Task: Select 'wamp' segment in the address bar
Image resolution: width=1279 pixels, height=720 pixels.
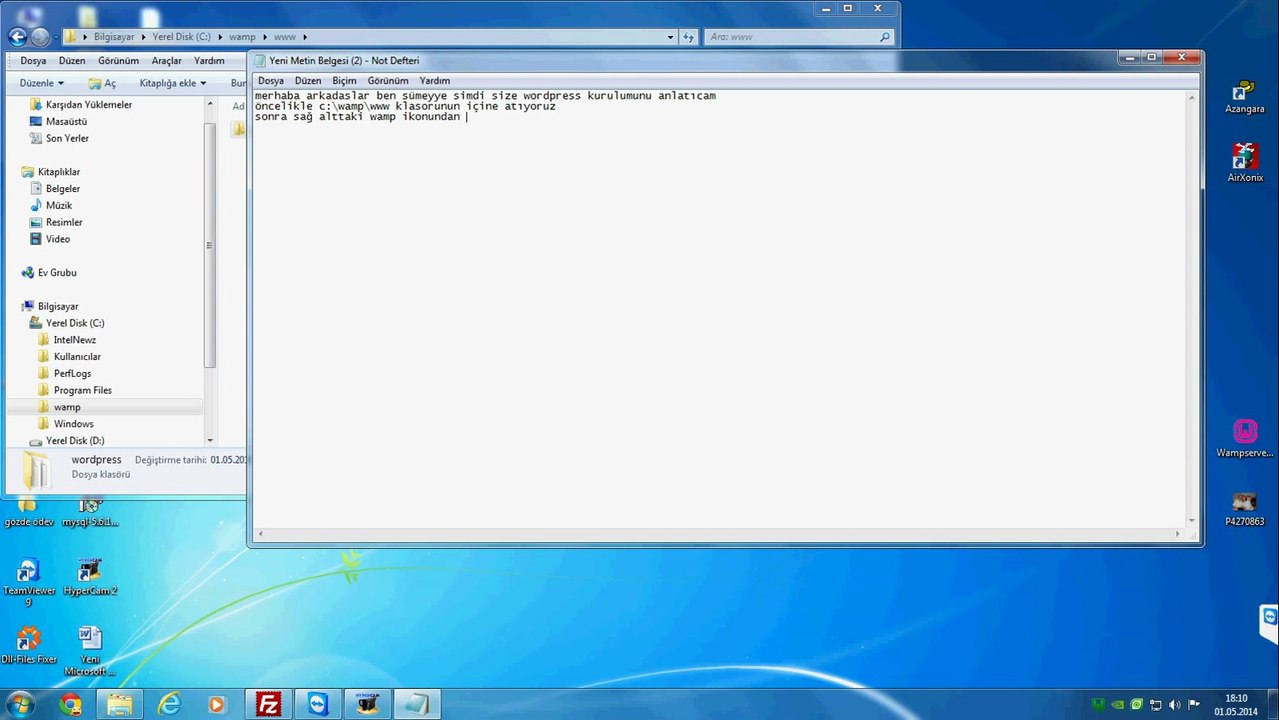Action: pos(242,37)
